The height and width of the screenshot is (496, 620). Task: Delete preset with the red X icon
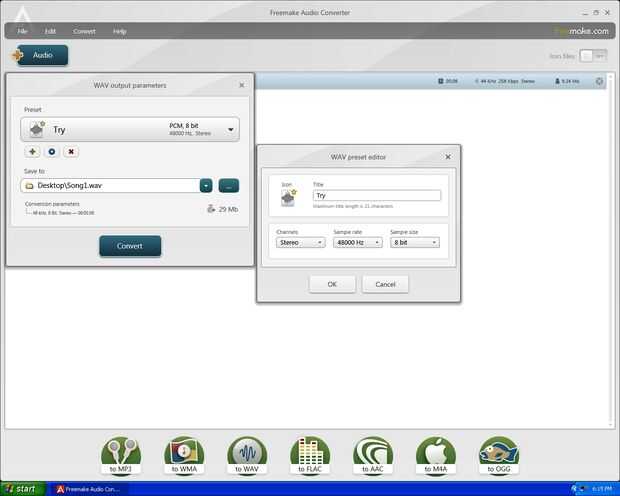(x=71, y=151)
